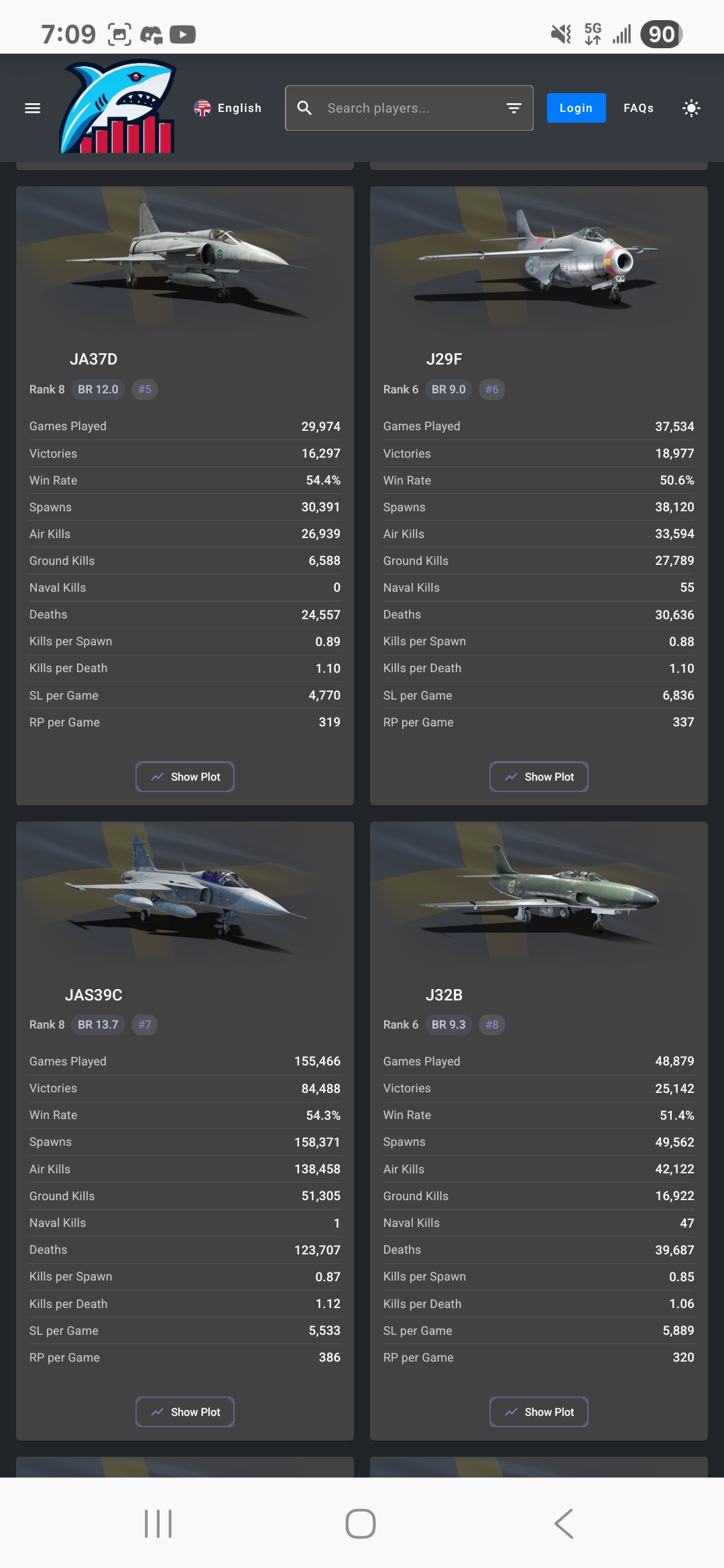Toggle light/dark theme sun icon

pyautogui.click(x=691, y=108)
